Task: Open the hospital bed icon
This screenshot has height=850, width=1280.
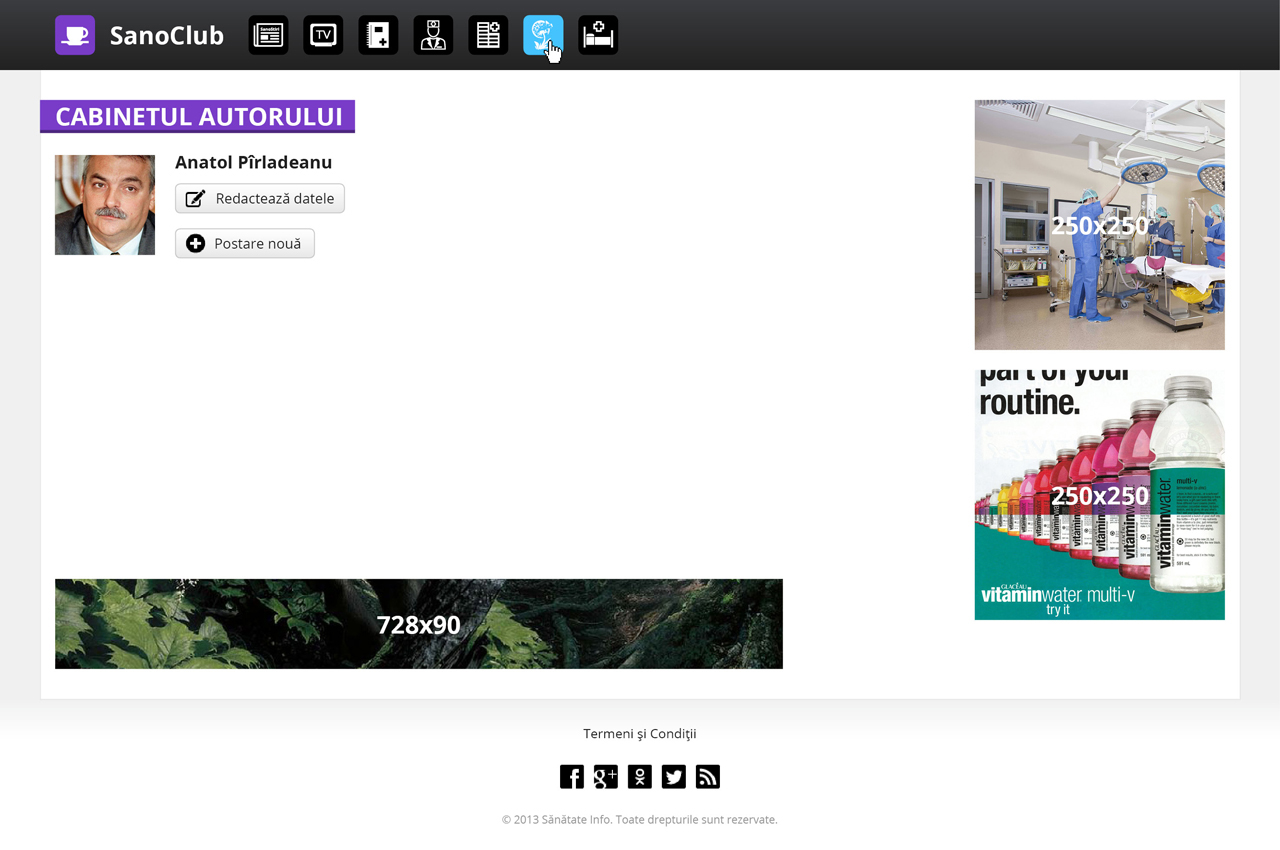Action: pos(598,35)
